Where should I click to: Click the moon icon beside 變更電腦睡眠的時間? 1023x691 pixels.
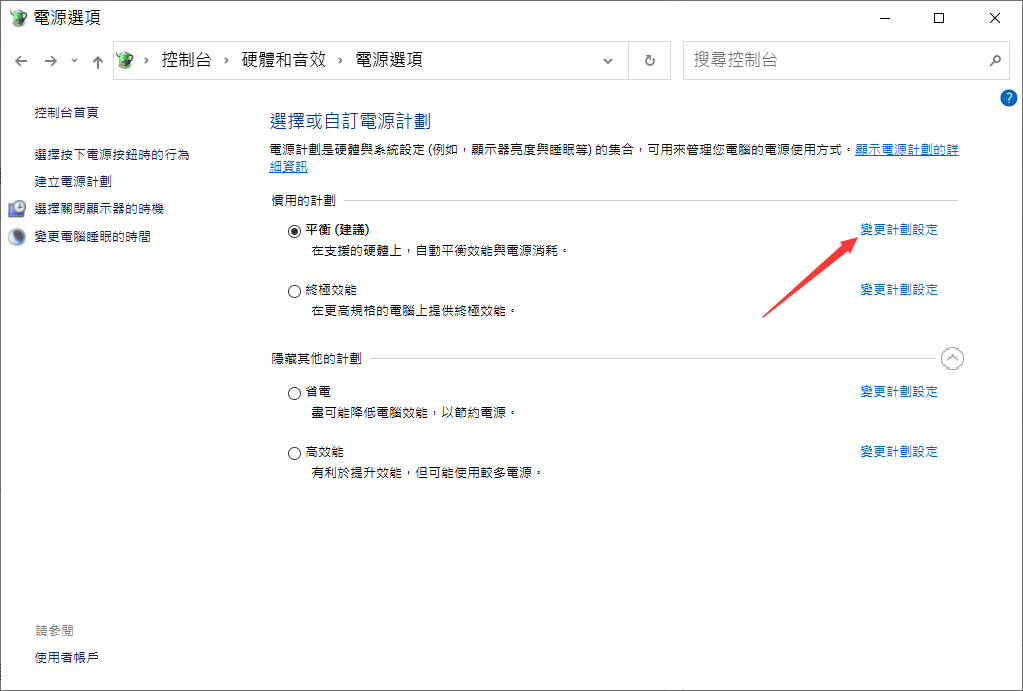(x=18, y=237)
